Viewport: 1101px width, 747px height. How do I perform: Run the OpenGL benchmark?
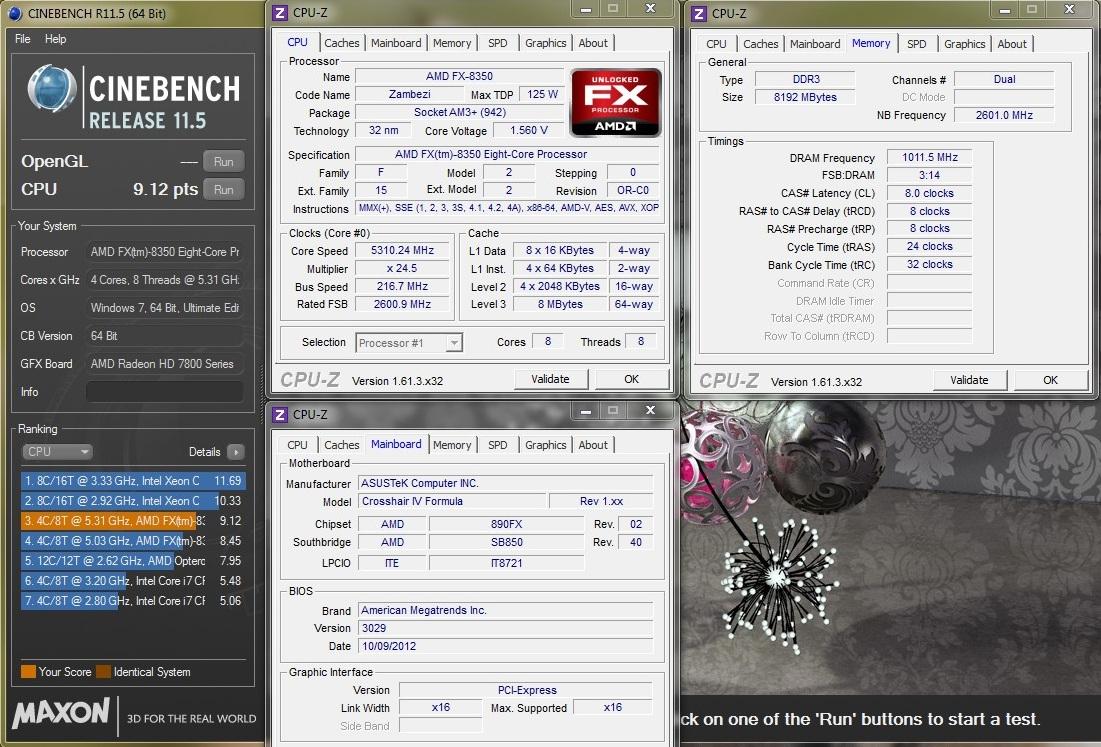click(x=223, y=161)
